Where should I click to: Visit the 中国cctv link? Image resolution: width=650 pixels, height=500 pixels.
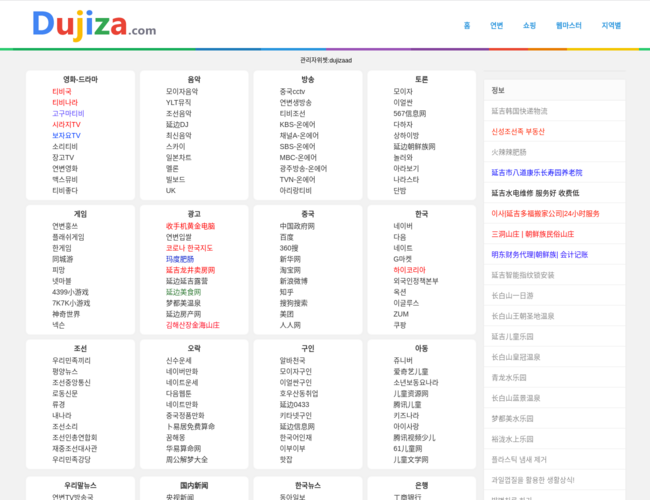click(292, 92)
